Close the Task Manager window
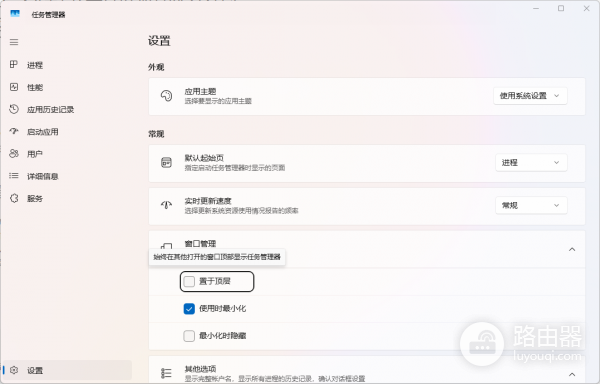600x384 pixels. (x=586, y=8)
